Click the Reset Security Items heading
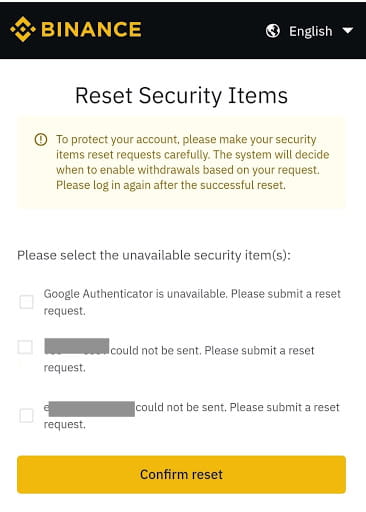 [x=181, y=96]
